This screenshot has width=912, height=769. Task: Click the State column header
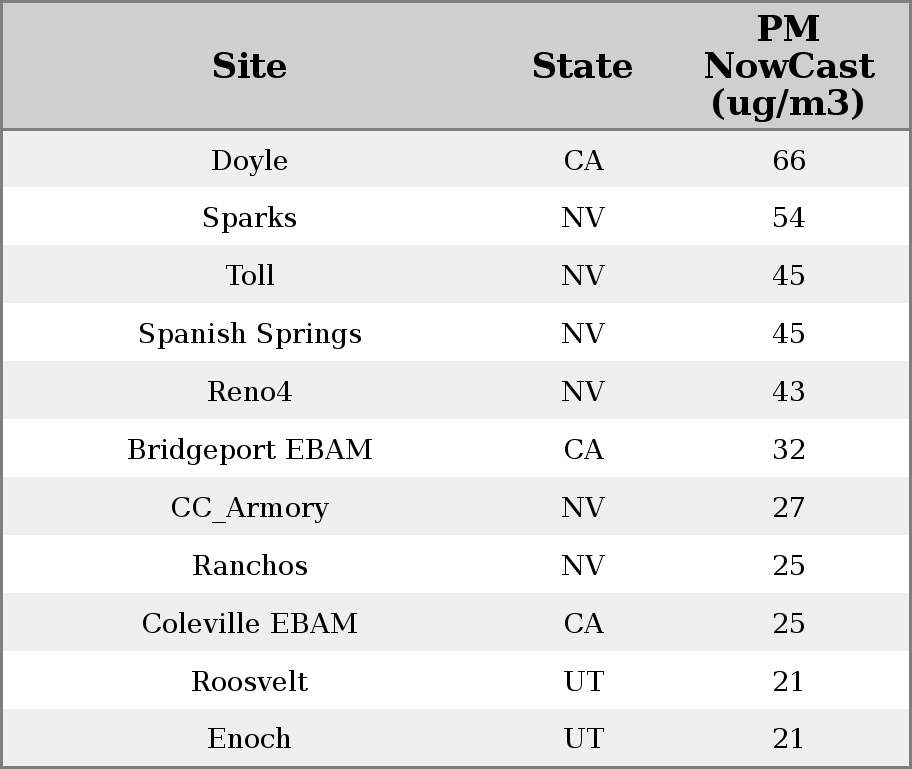pyautogui.click(x=582, y=66)
